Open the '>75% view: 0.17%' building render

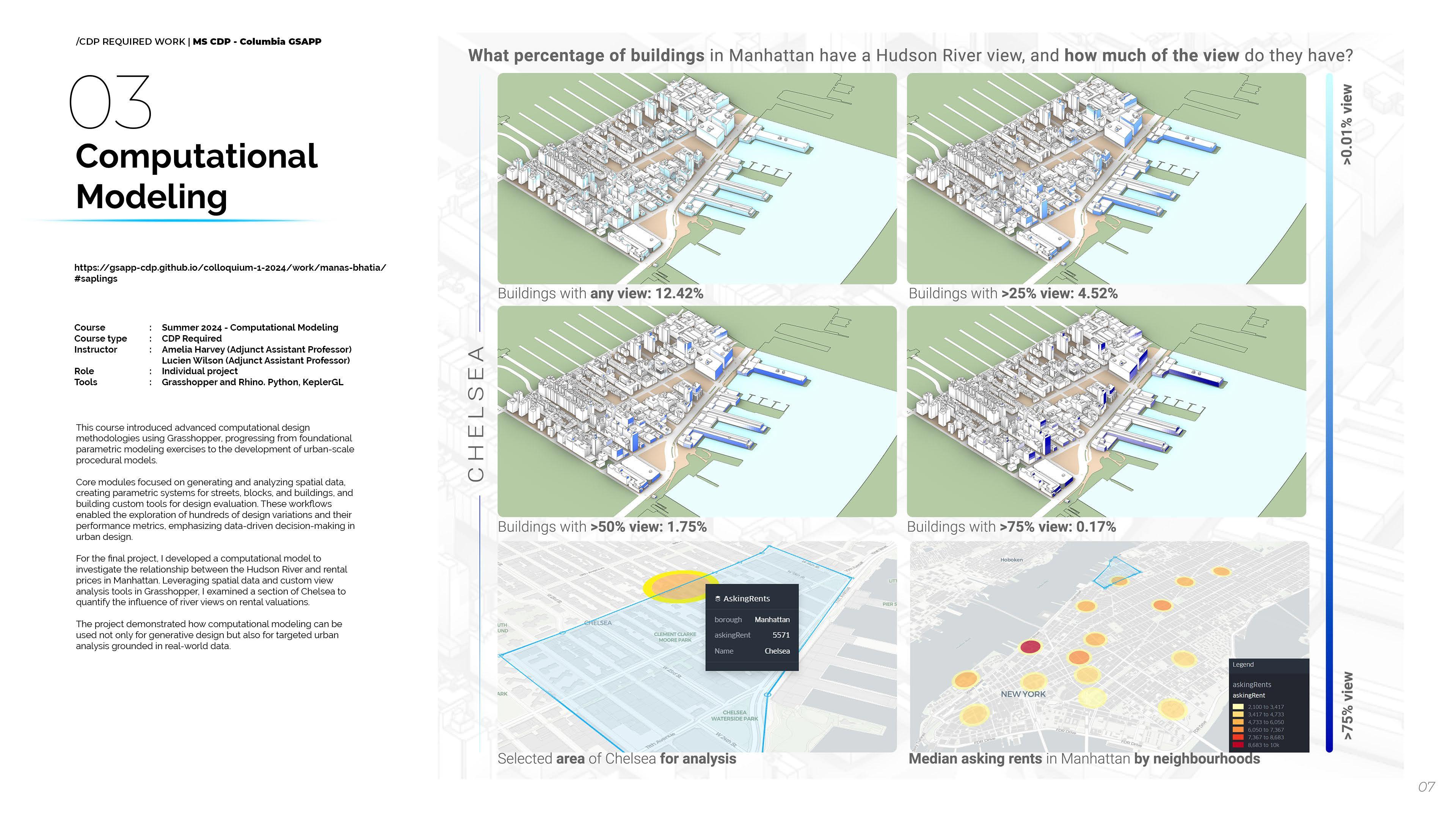coord(1106,411)
